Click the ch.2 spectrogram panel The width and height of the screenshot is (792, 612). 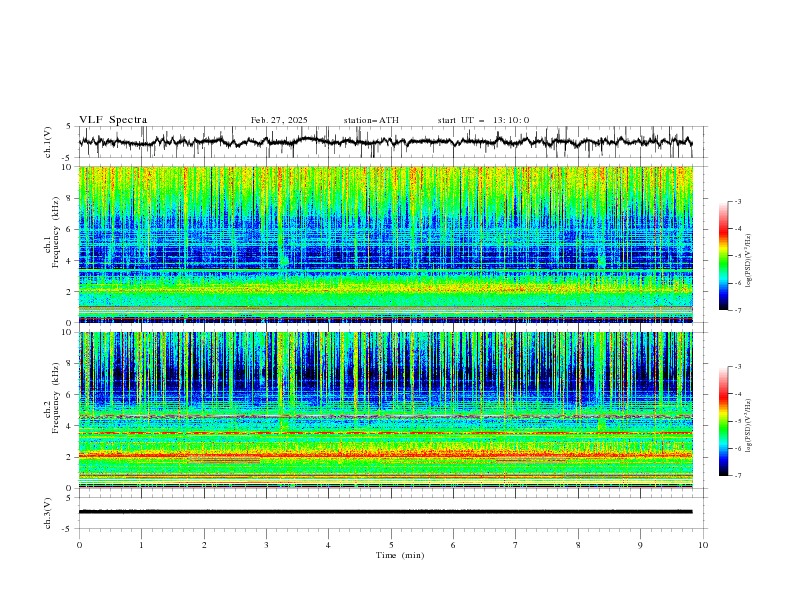click(386, 410)
